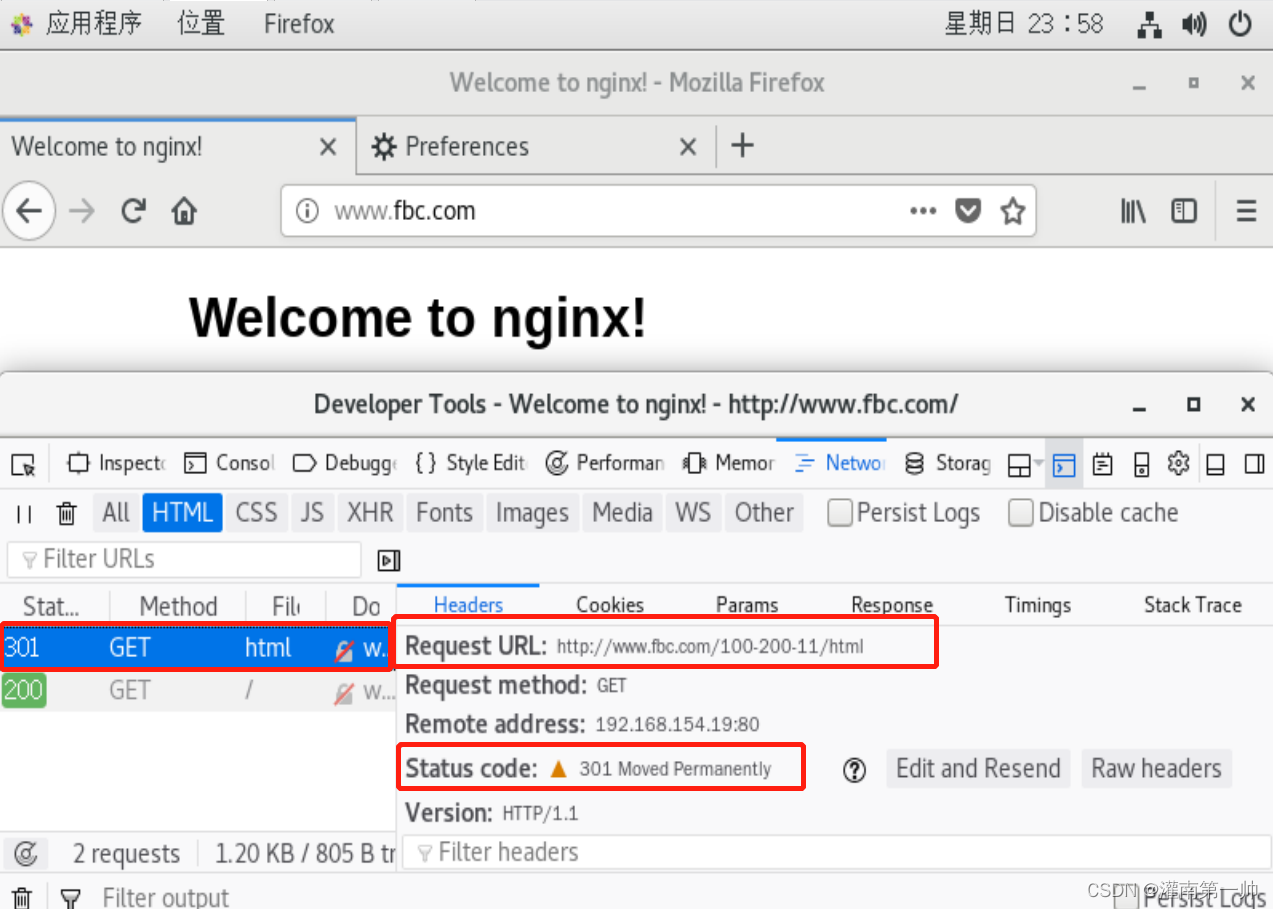This screenshot has height=909, width=1273.
Task: Click inside the Filter URLs field
Action: pos(180,560)
